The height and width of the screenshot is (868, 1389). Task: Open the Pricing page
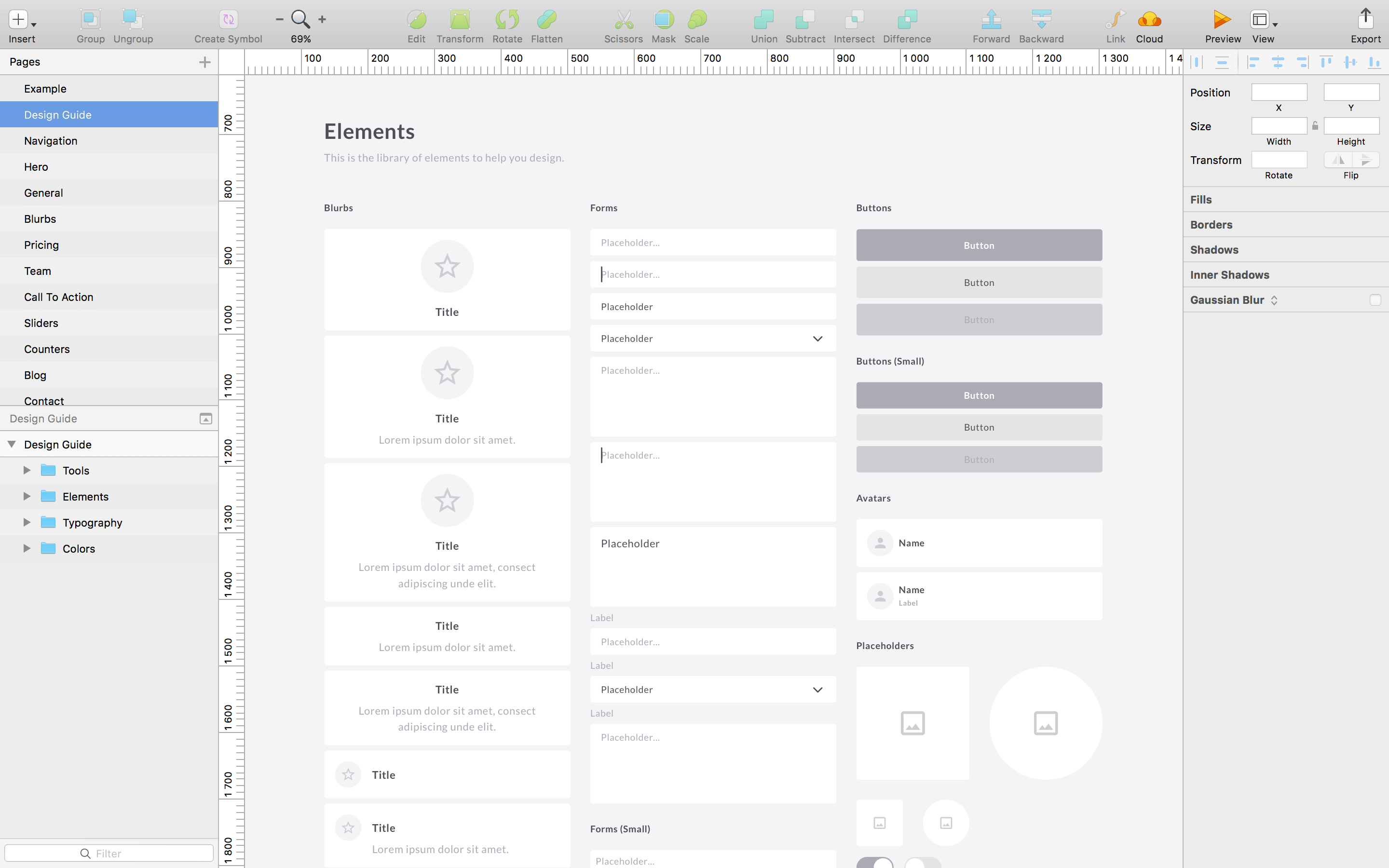click(x=41, y=244)
